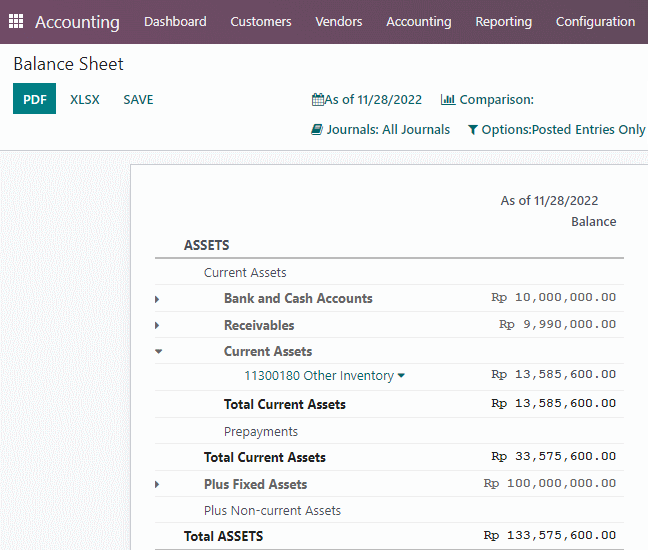Open the Reporting menu

pos(503,21)
